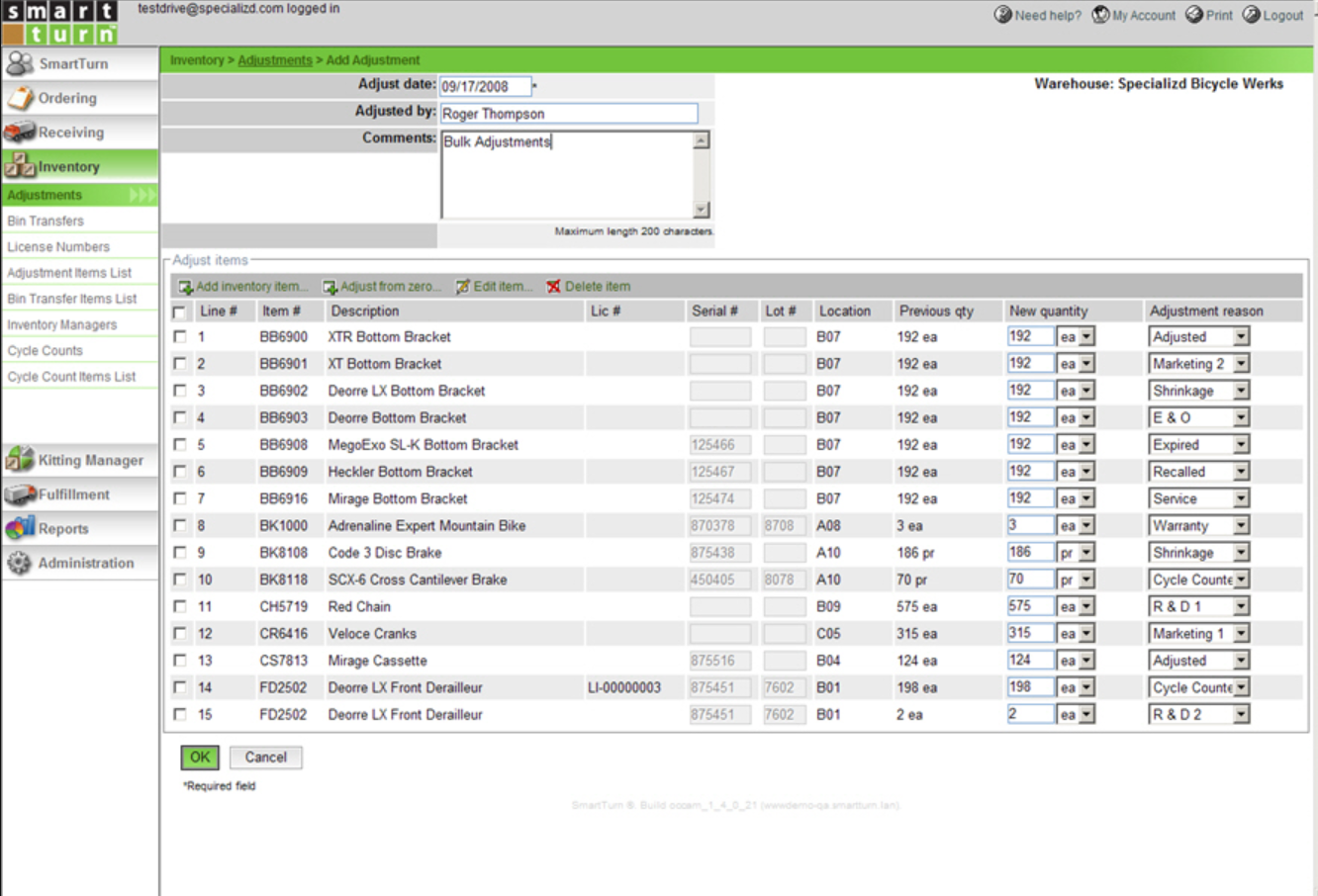Screen dimensions: 1318x896
Task: Click the Cancel button
Action: (266, 758)
